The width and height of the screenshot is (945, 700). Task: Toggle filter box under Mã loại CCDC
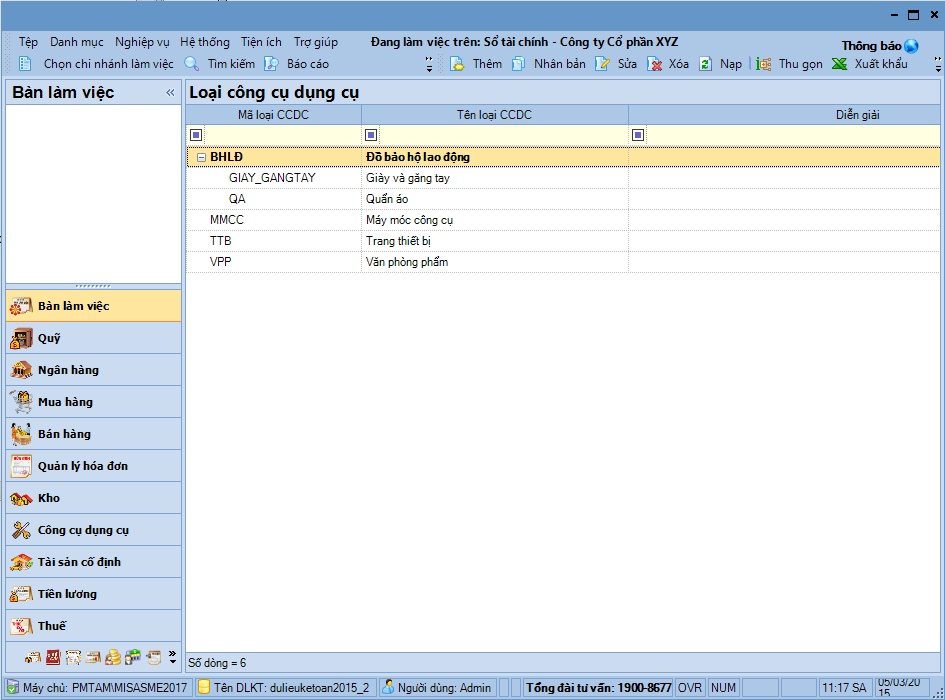coord(196,135)
